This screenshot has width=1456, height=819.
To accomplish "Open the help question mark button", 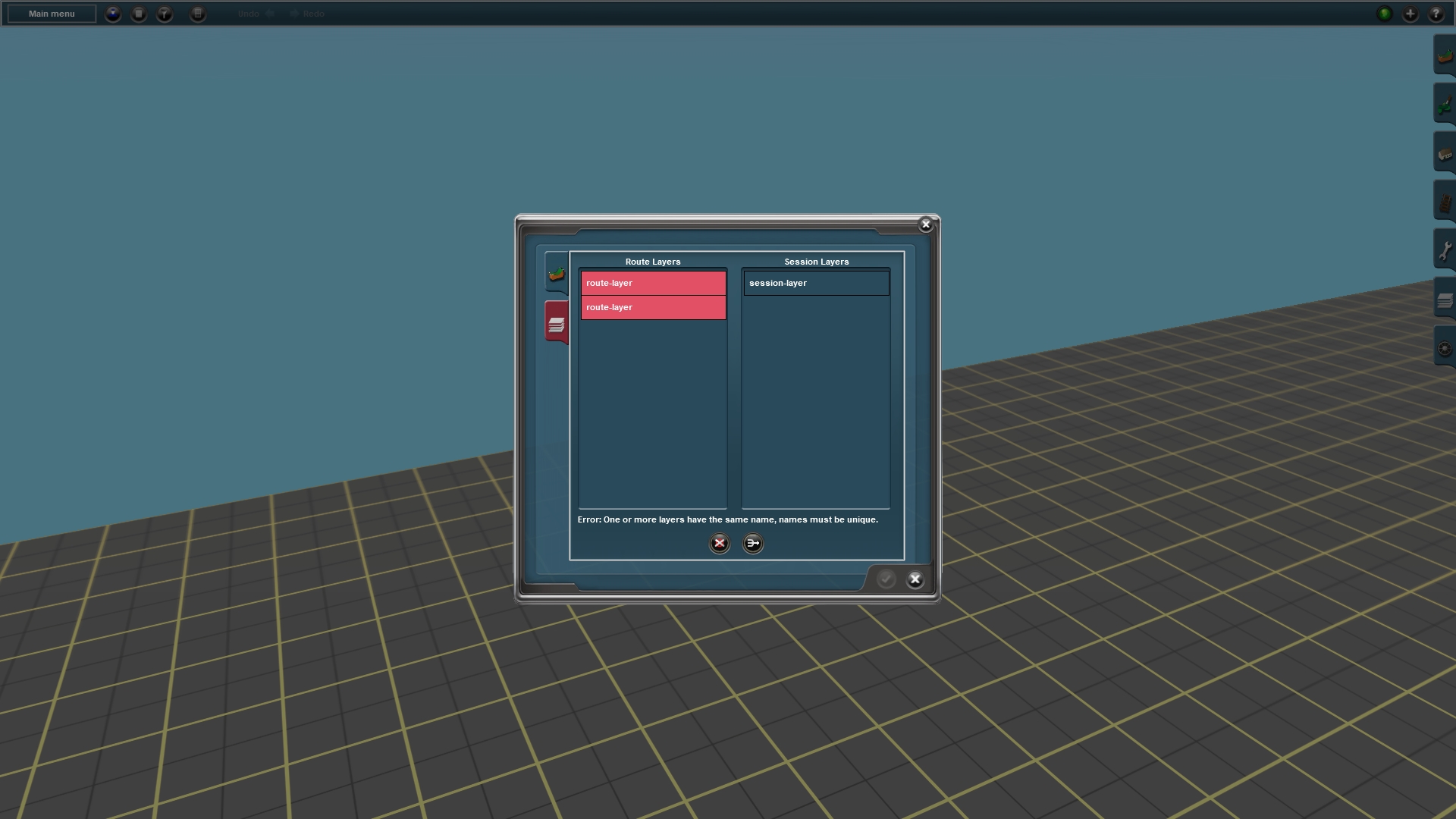I will (x=1436, y=14).
